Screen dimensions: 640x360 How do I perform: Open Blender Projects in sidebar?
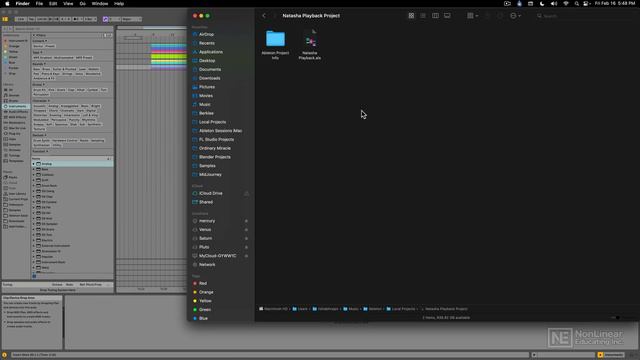(x=215, y=157)
